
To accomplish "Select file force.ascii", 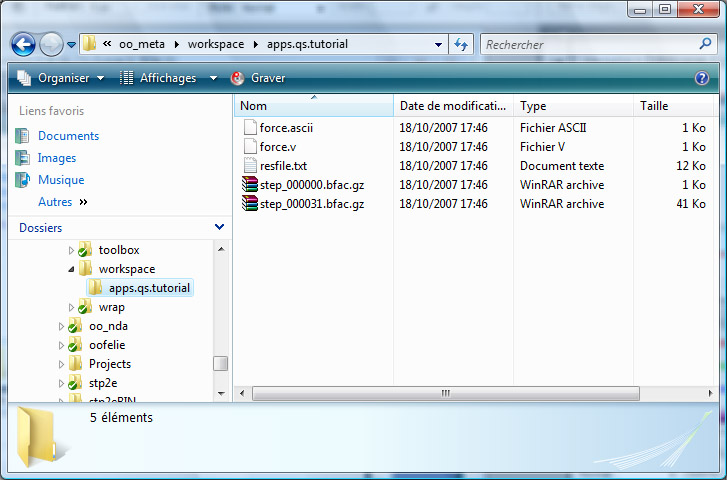I will pyautogui.click(x=286, y=128).
